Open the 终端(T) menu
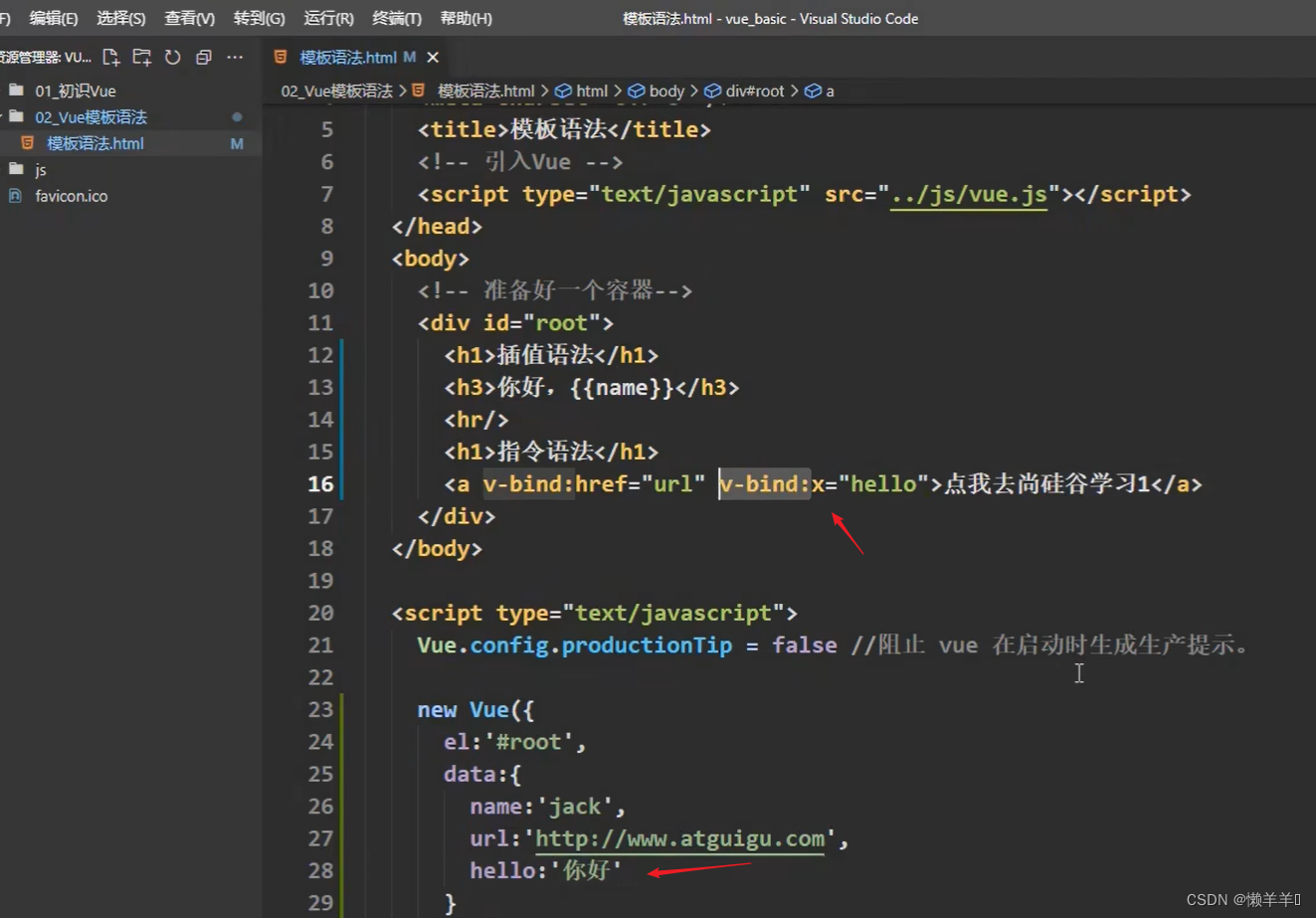 pos(397,18)
